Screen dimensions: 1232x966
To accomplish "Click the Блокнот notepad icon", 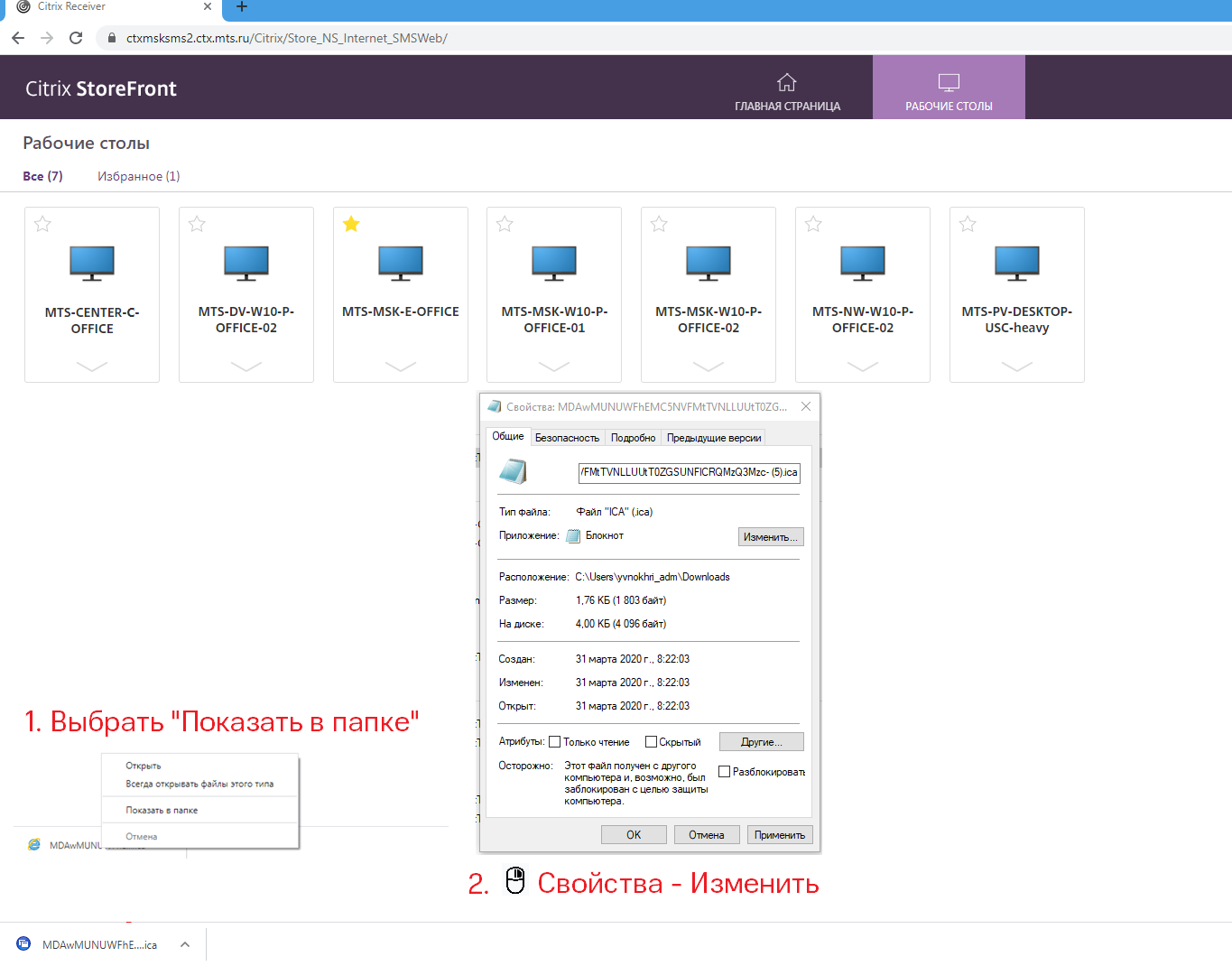I will pyautogui.click(x=573, y=536).
